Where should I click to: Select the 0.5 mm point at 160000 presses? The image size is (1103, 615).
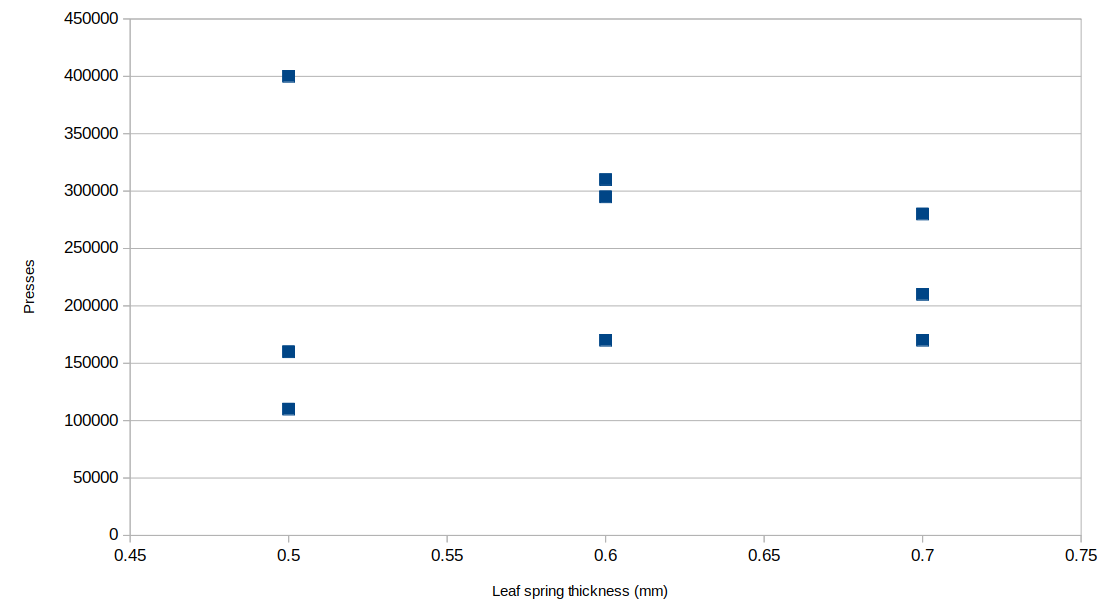[289, 351]
